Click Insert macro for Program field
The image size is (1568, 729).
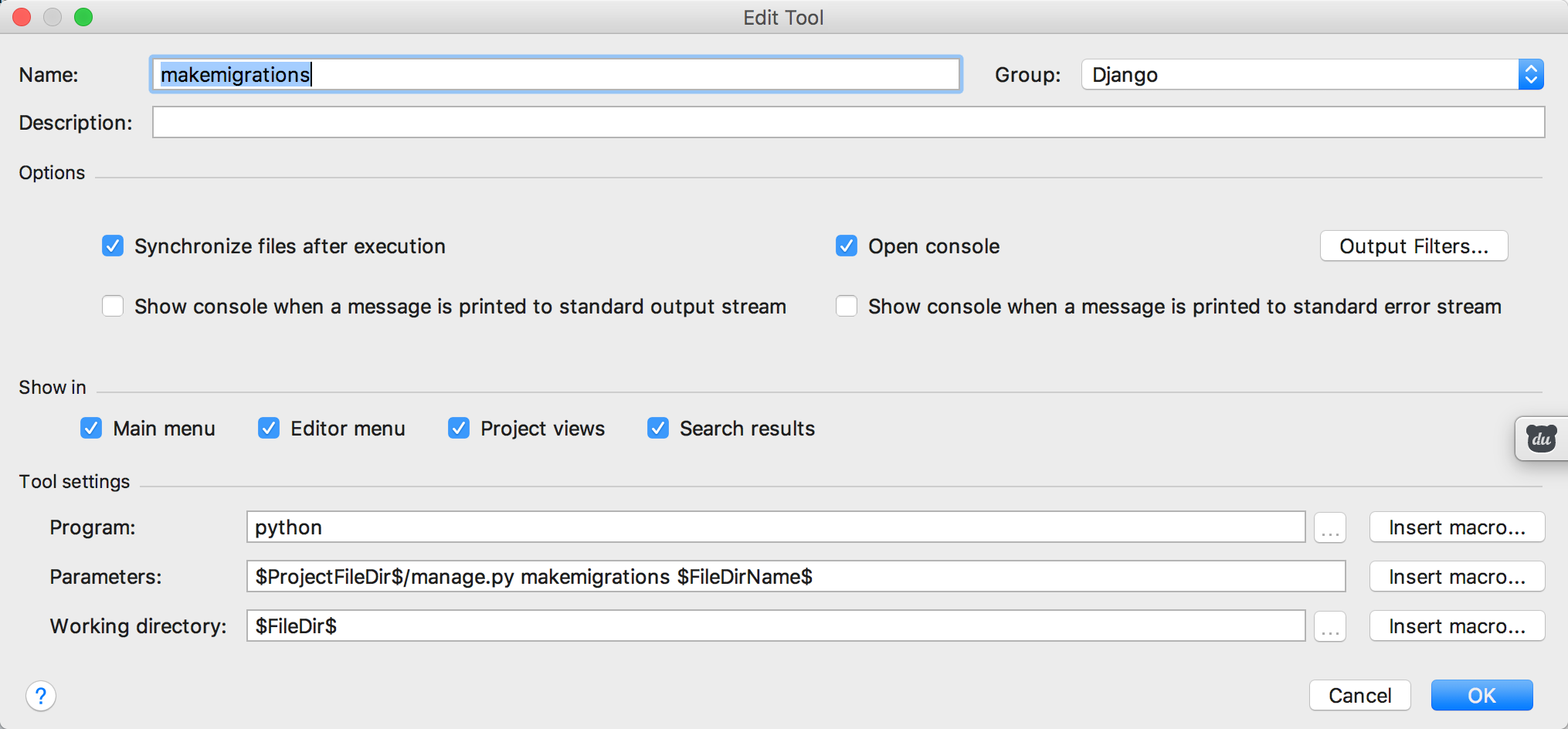1457,527
